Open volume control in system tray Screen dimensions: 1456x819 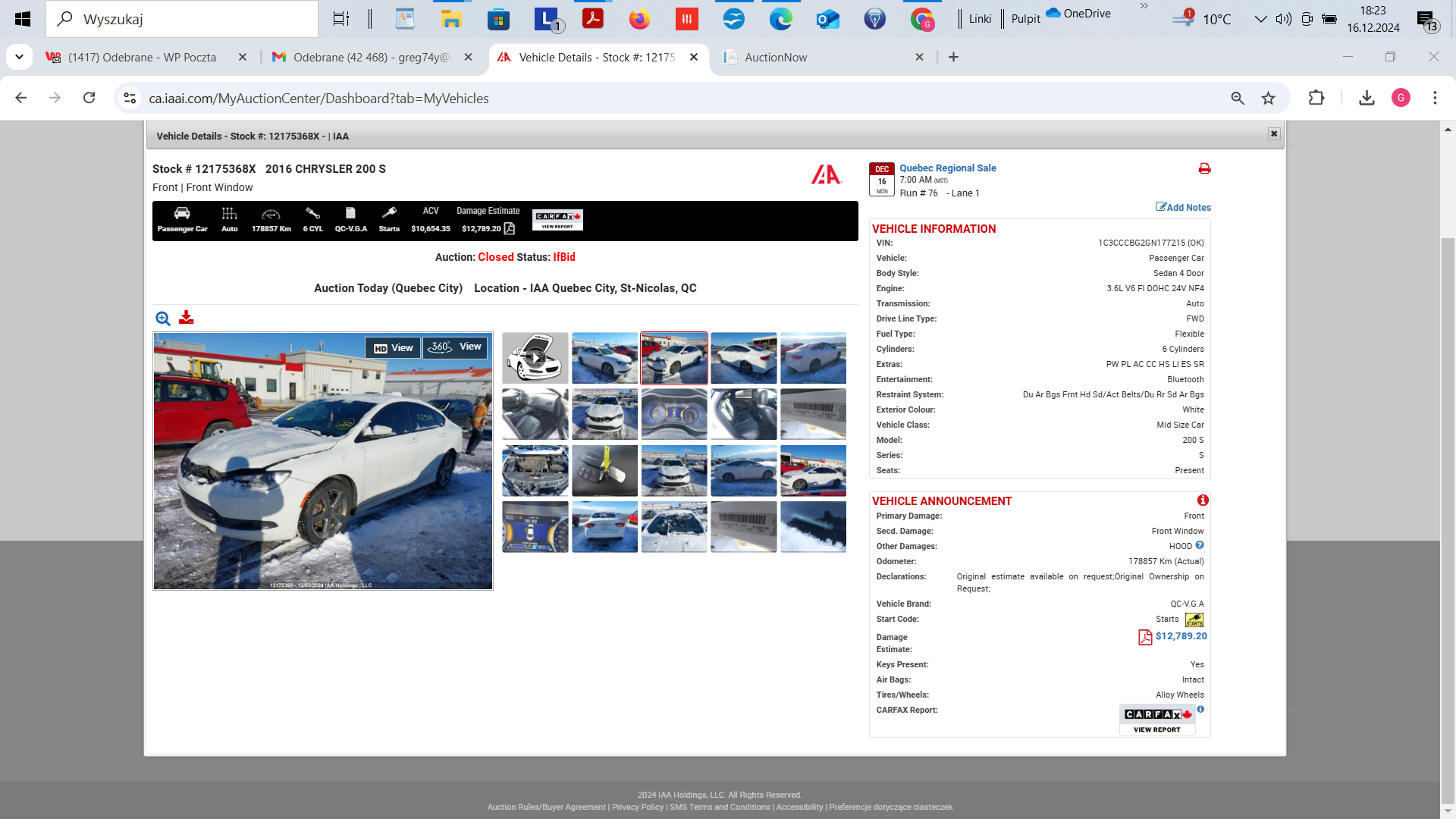point(1283,19)
